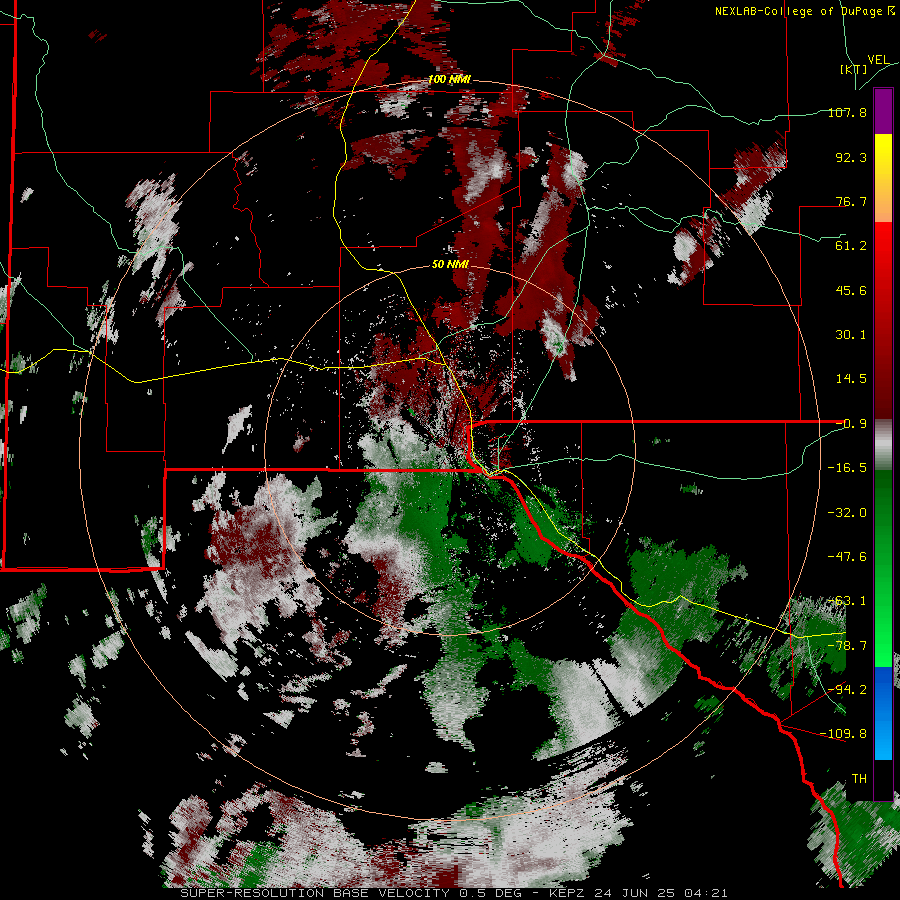
Task: Click the 100 NMI range ring label
Action: coord(449,79)
